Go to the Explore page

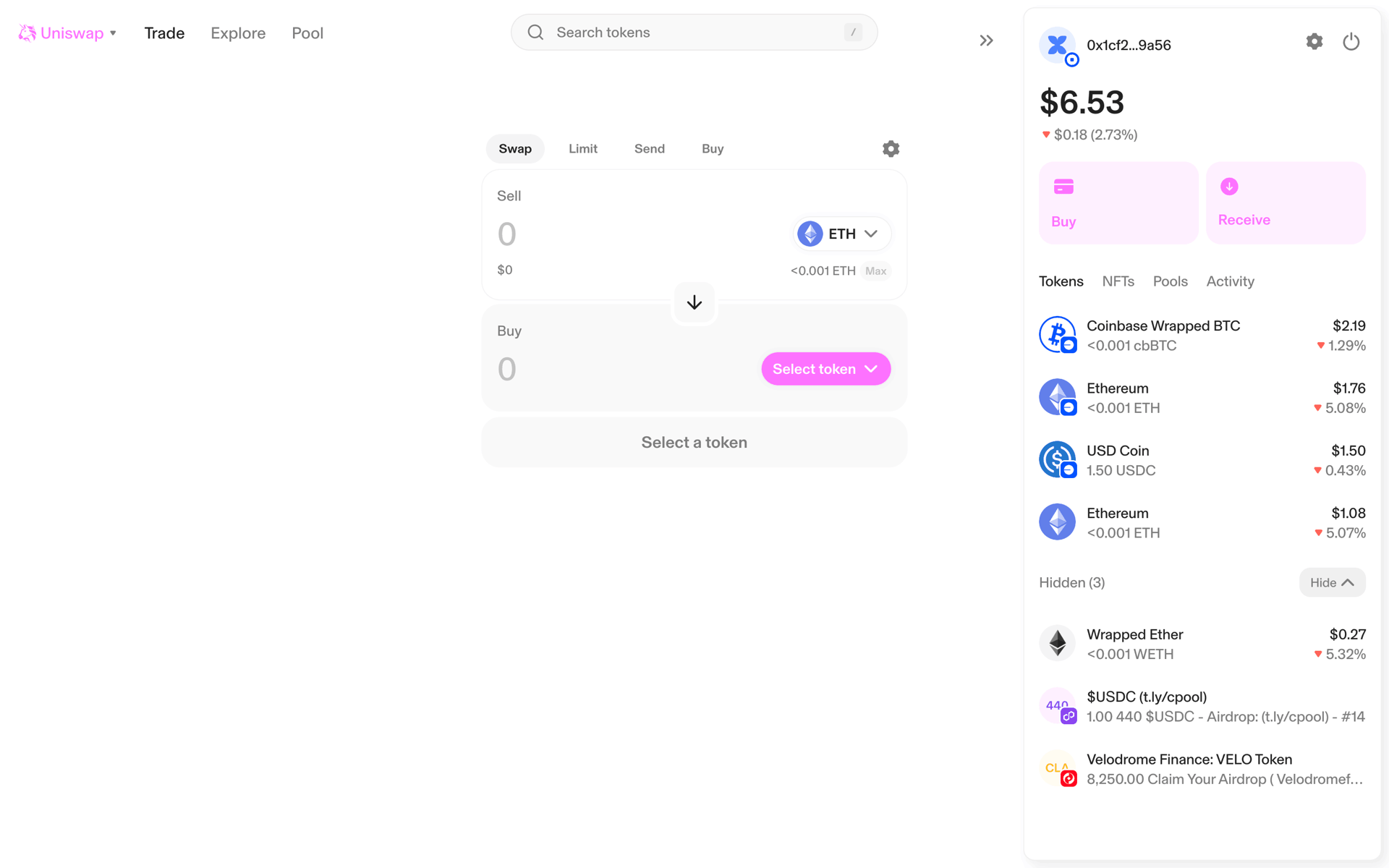point(238,33)
